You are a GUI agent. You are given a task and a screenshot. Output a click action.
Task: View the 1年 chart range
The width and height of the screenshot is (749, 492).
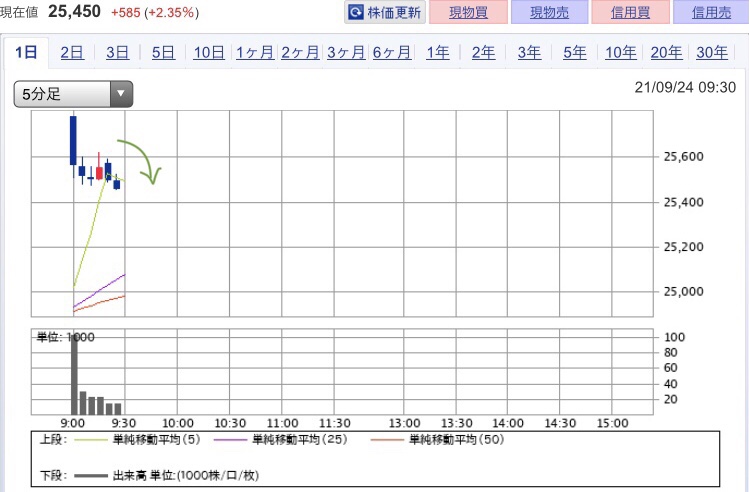[x=438, y=52]
